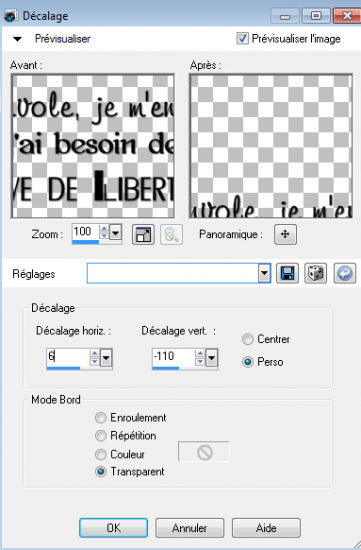The height and width of the screenshot is (550, 361).
Task: Minimize the Décalage dialog window
Action: (x=285, y=16)
